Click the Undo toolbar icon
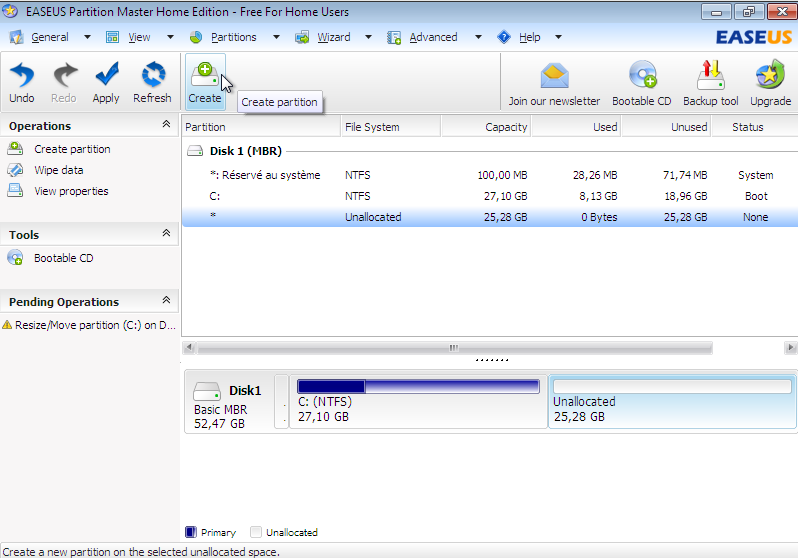Viewport: 798px width, 558px height. point(22,75)
